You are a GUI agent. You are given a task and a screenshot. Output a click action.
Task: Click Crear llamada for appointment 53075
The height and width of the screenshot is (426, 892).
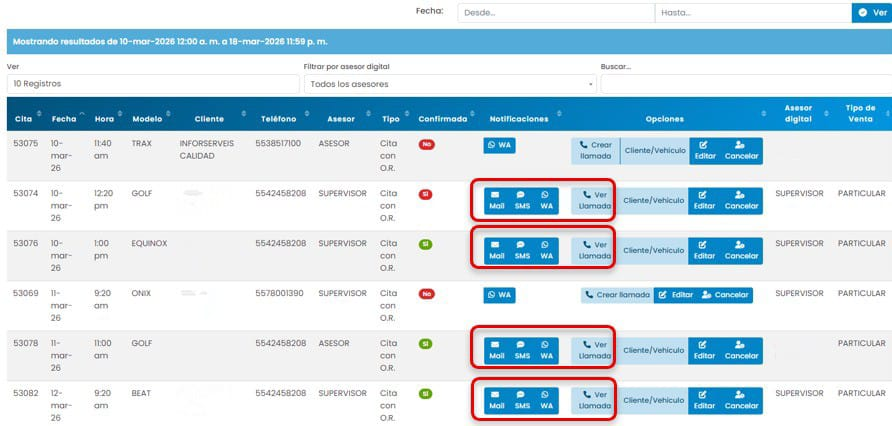pos(595,150)
